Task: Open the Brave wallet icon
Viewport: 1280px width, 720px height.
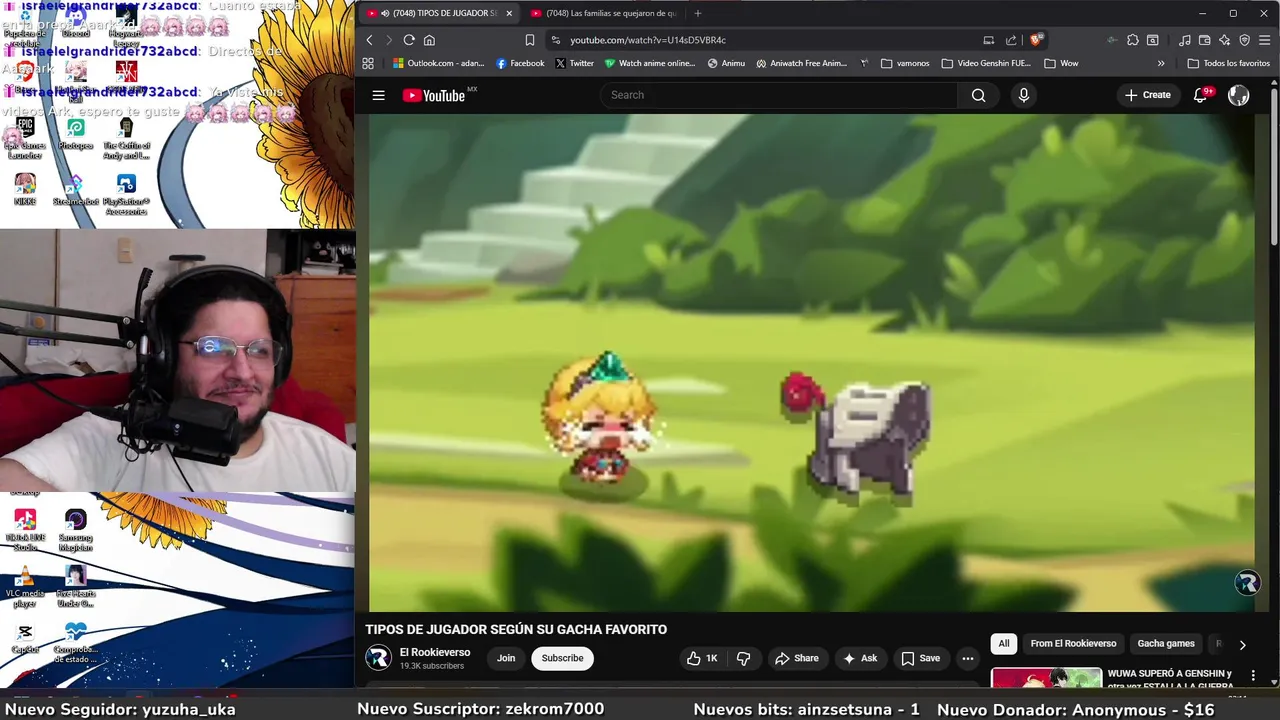Action: click(1205, 40)
